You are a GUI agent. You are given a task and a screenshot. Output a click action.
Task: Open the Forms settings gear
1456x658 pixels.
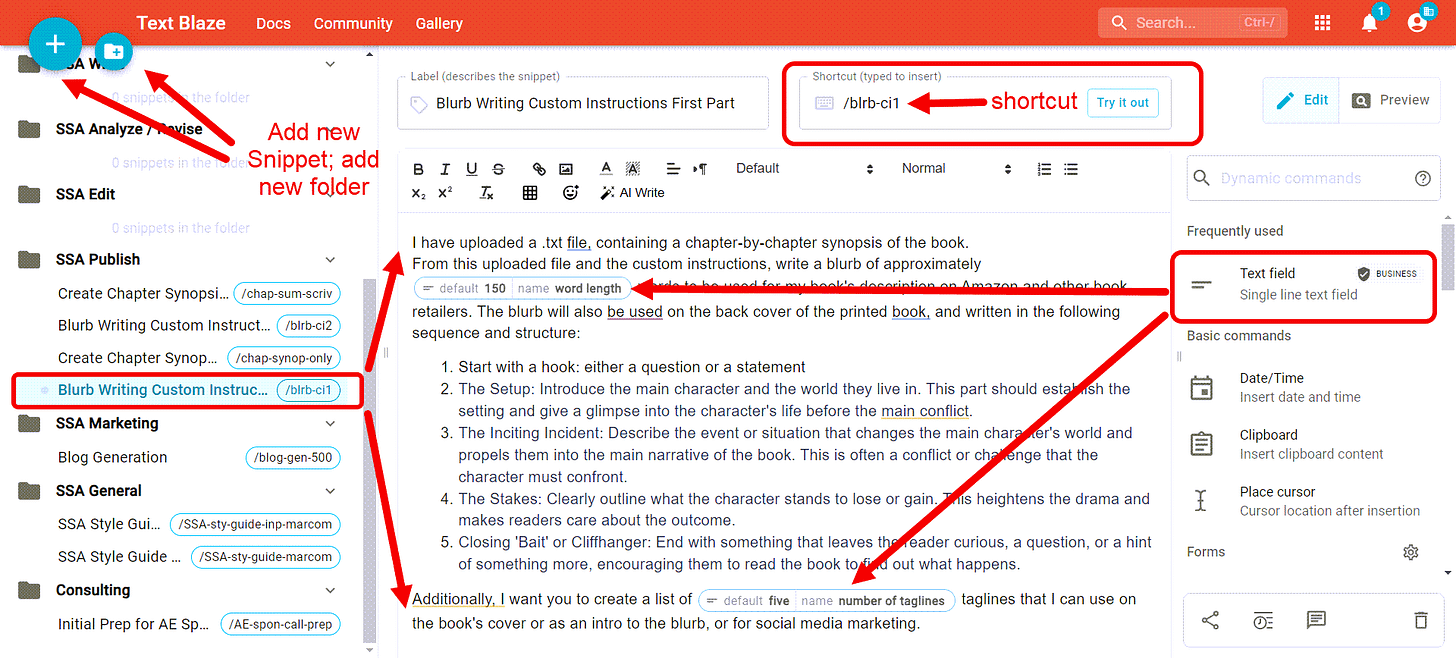1411,552
